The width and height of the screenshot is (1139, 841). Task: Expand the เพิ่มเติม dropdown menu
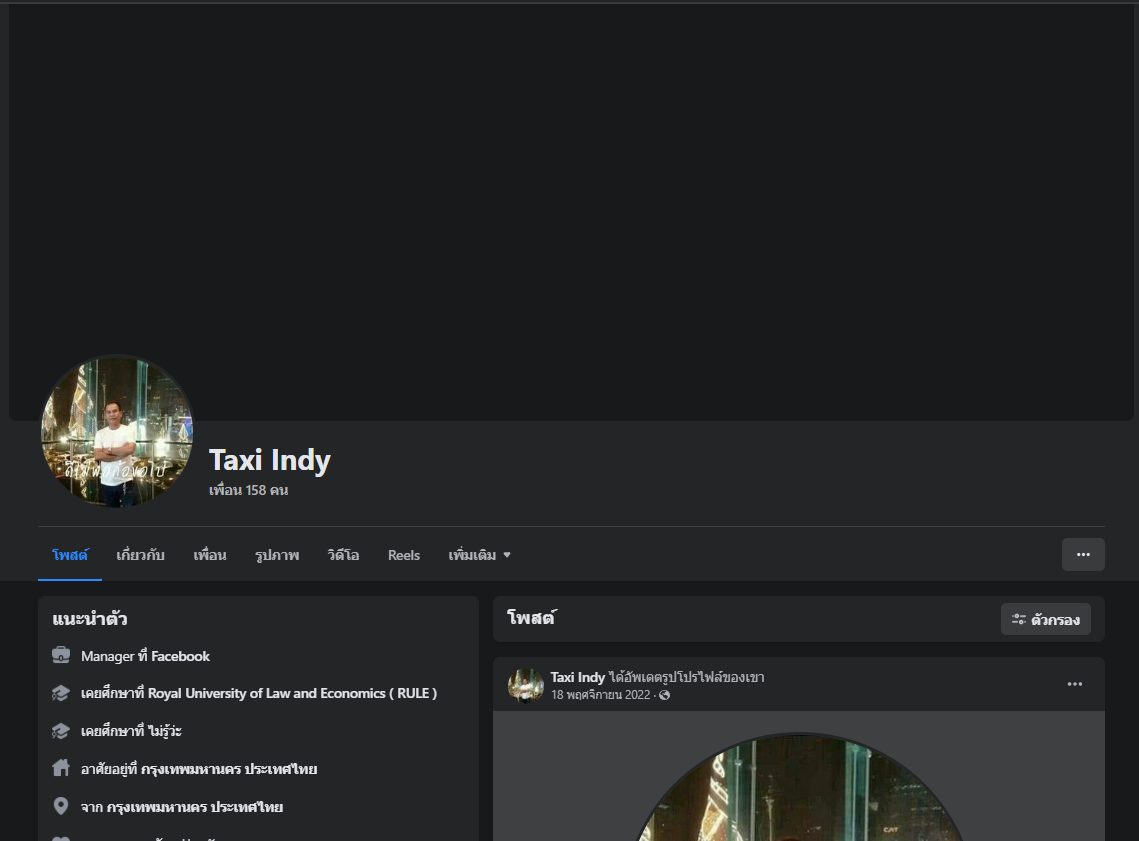(x=479, y=555)
